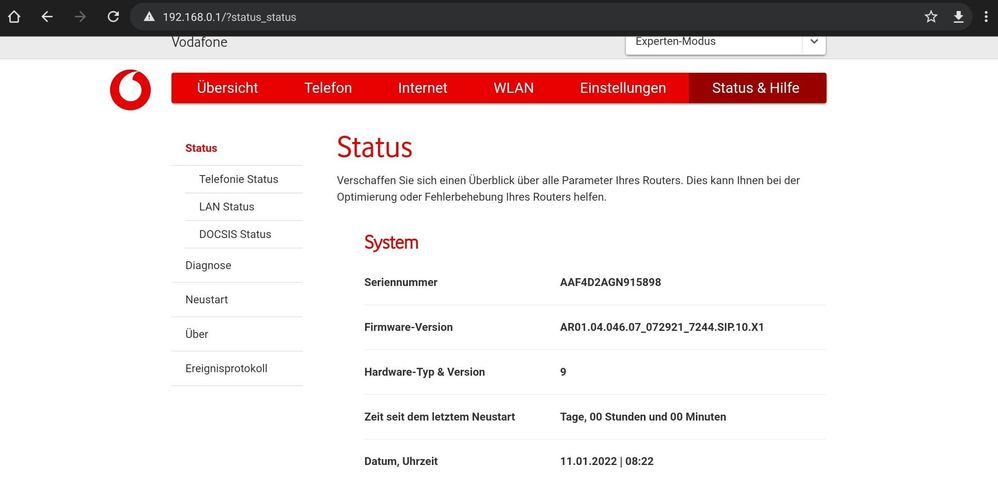998x478 pixels.
Task: Tap the download arrow icon
Action: pyautogui.click(x=959, y=17)
